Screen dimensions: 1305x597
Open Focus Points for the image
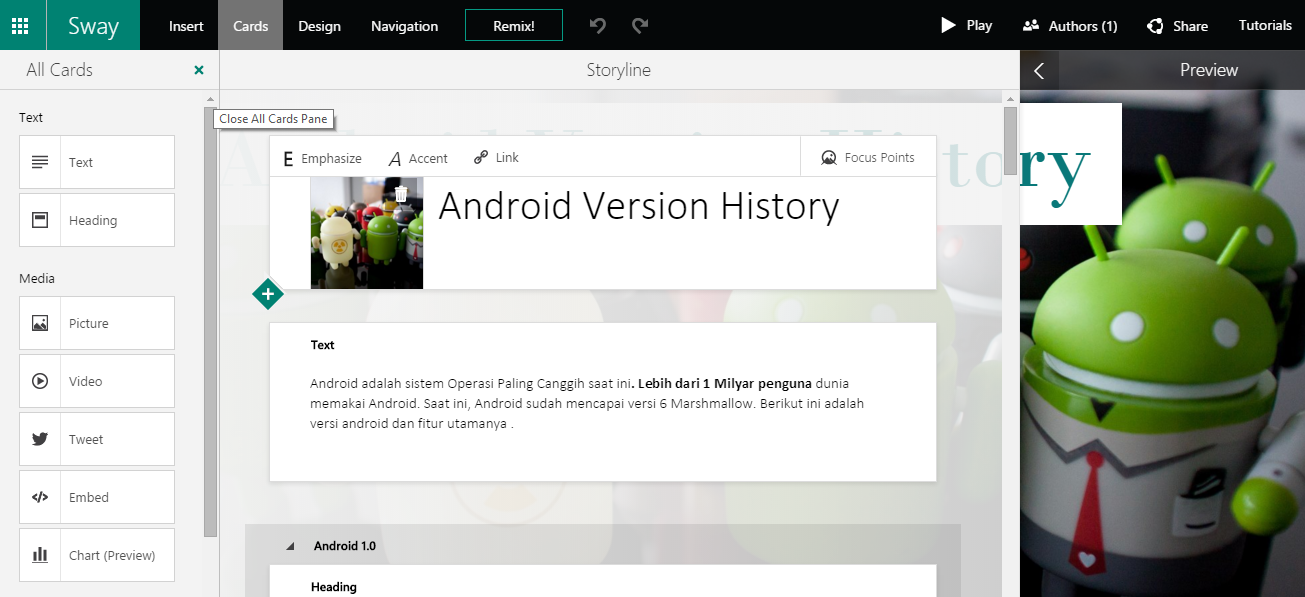pyautogui.click(x=868, y=157)
